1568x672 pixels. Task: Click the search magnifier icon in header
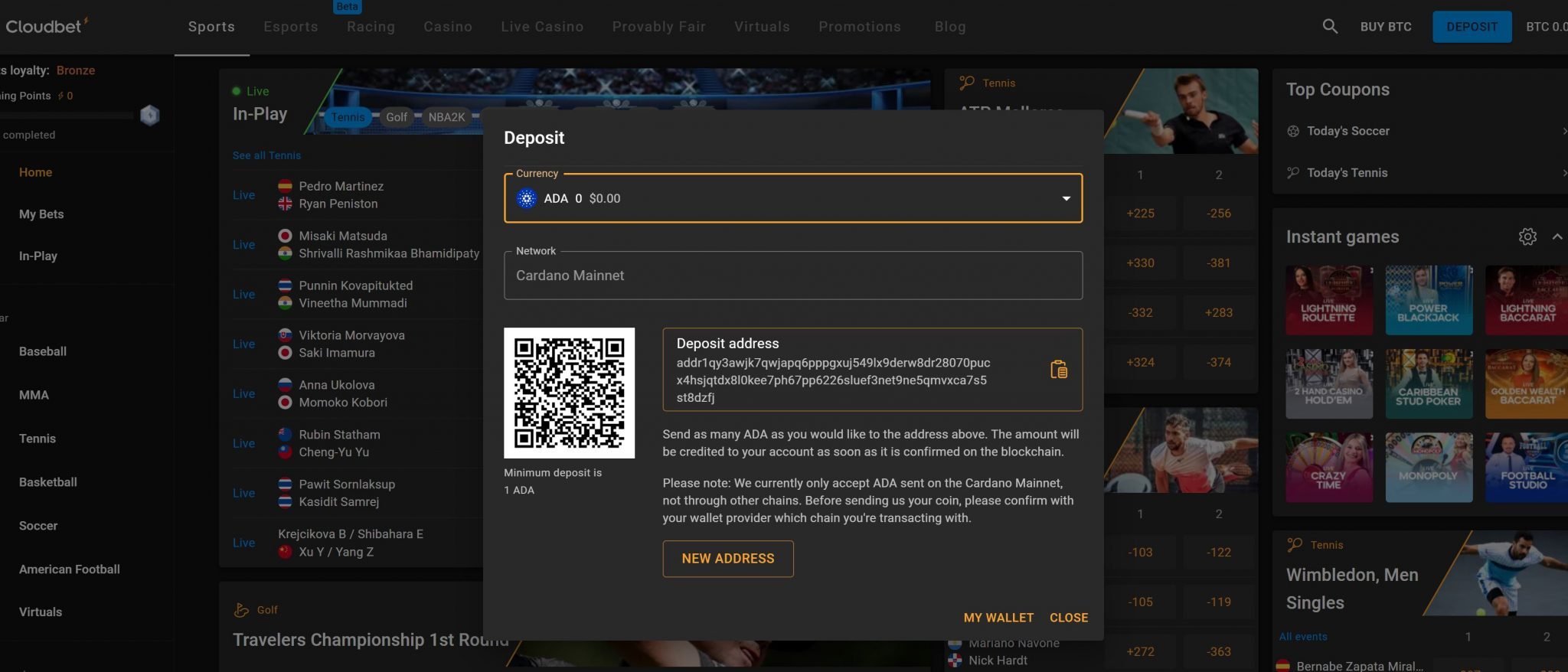click(x=1330, y=26)
